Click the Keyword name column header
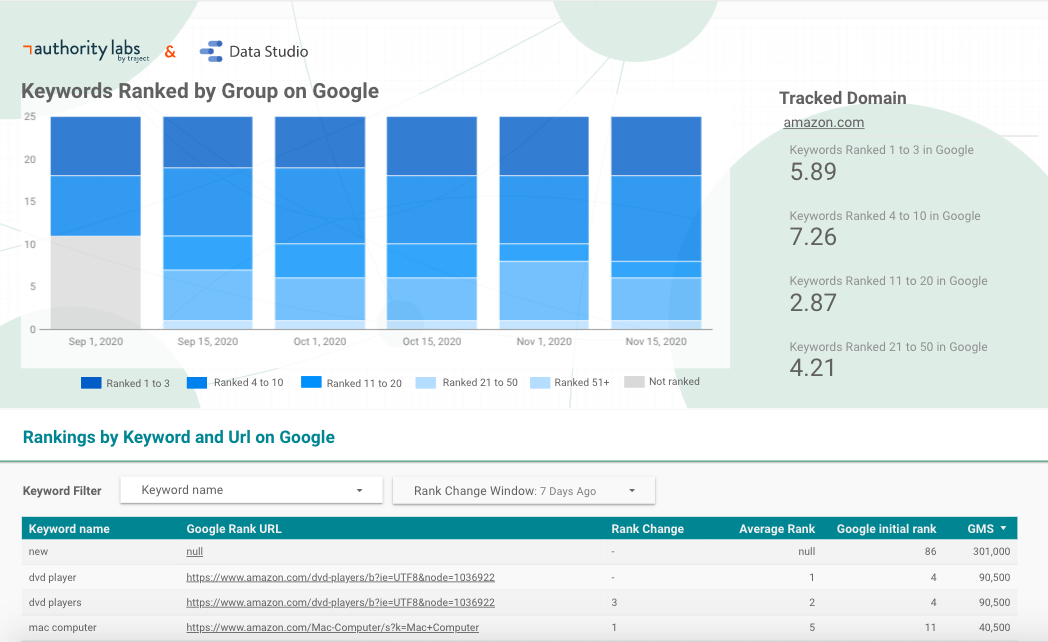 pos(69,528)
